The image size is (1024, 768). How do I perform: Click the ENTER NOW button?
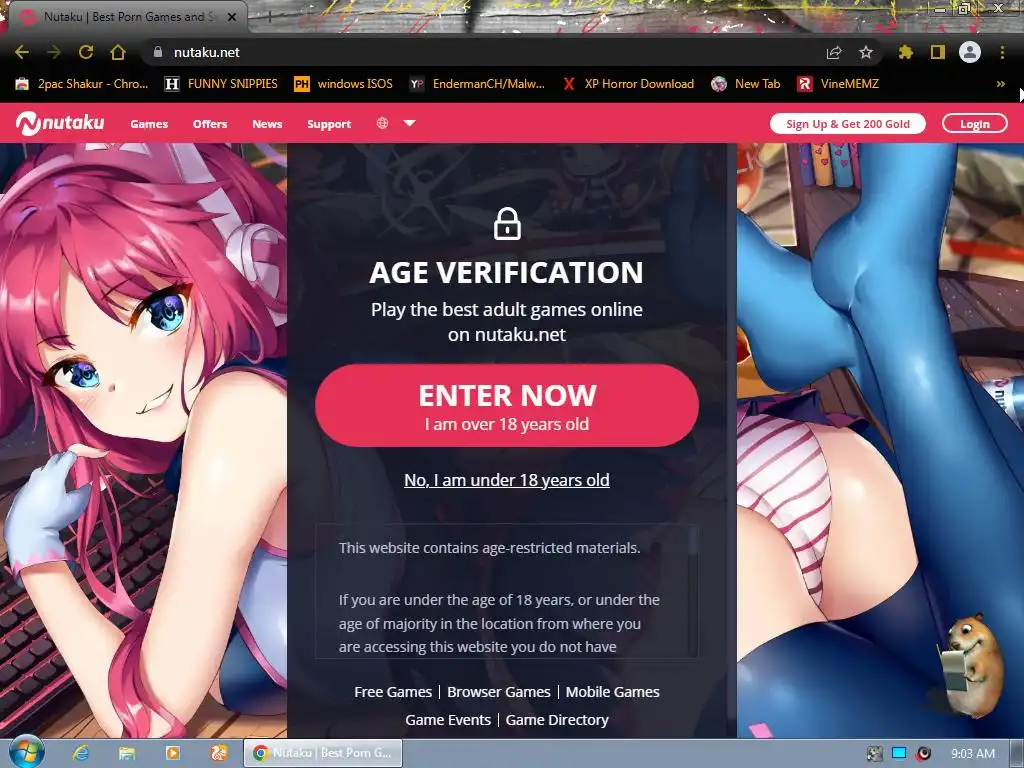click(507, 406)
